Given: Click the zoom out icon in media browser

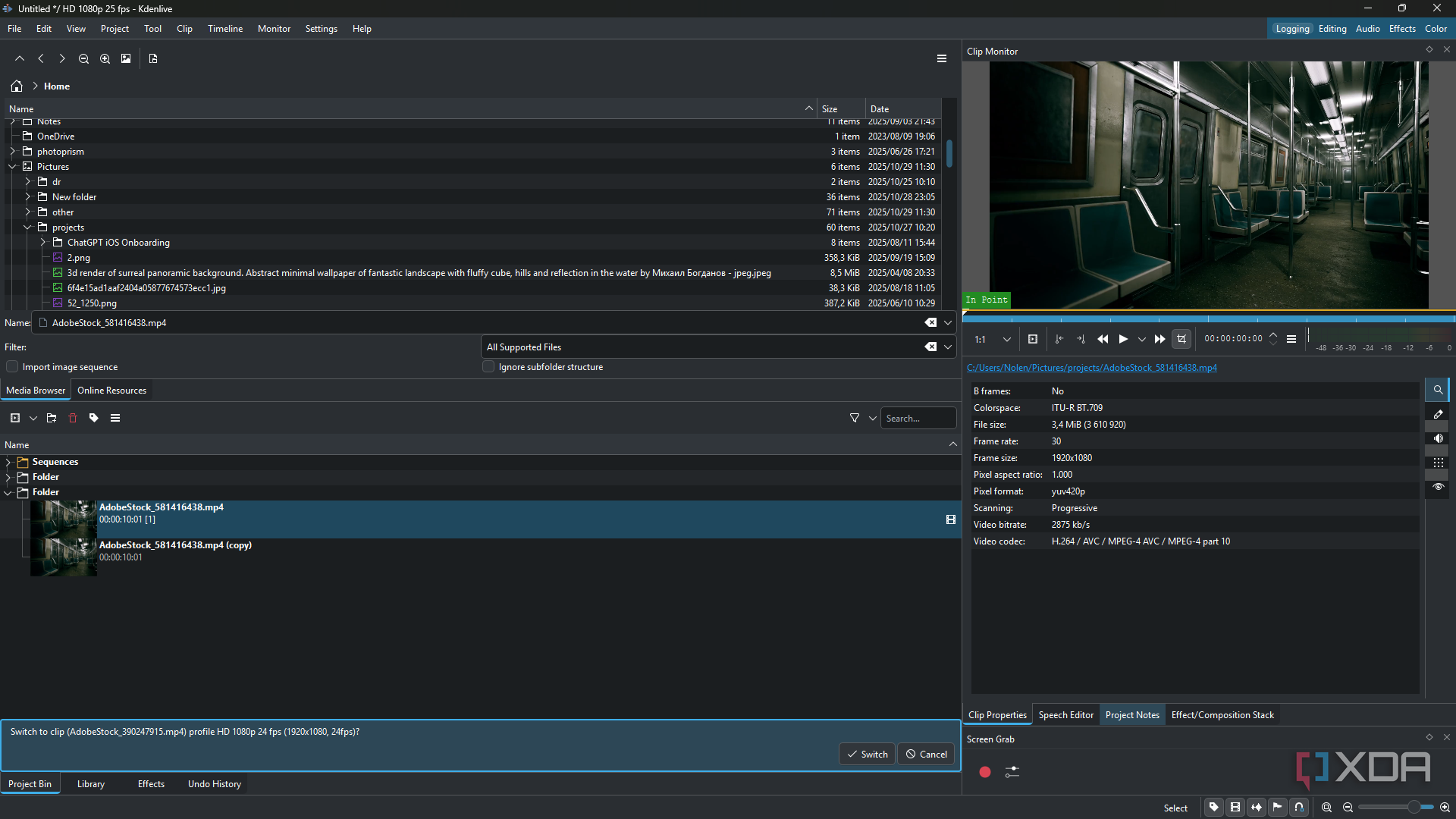Looking at the screenshot, I should tap(84, 58).
